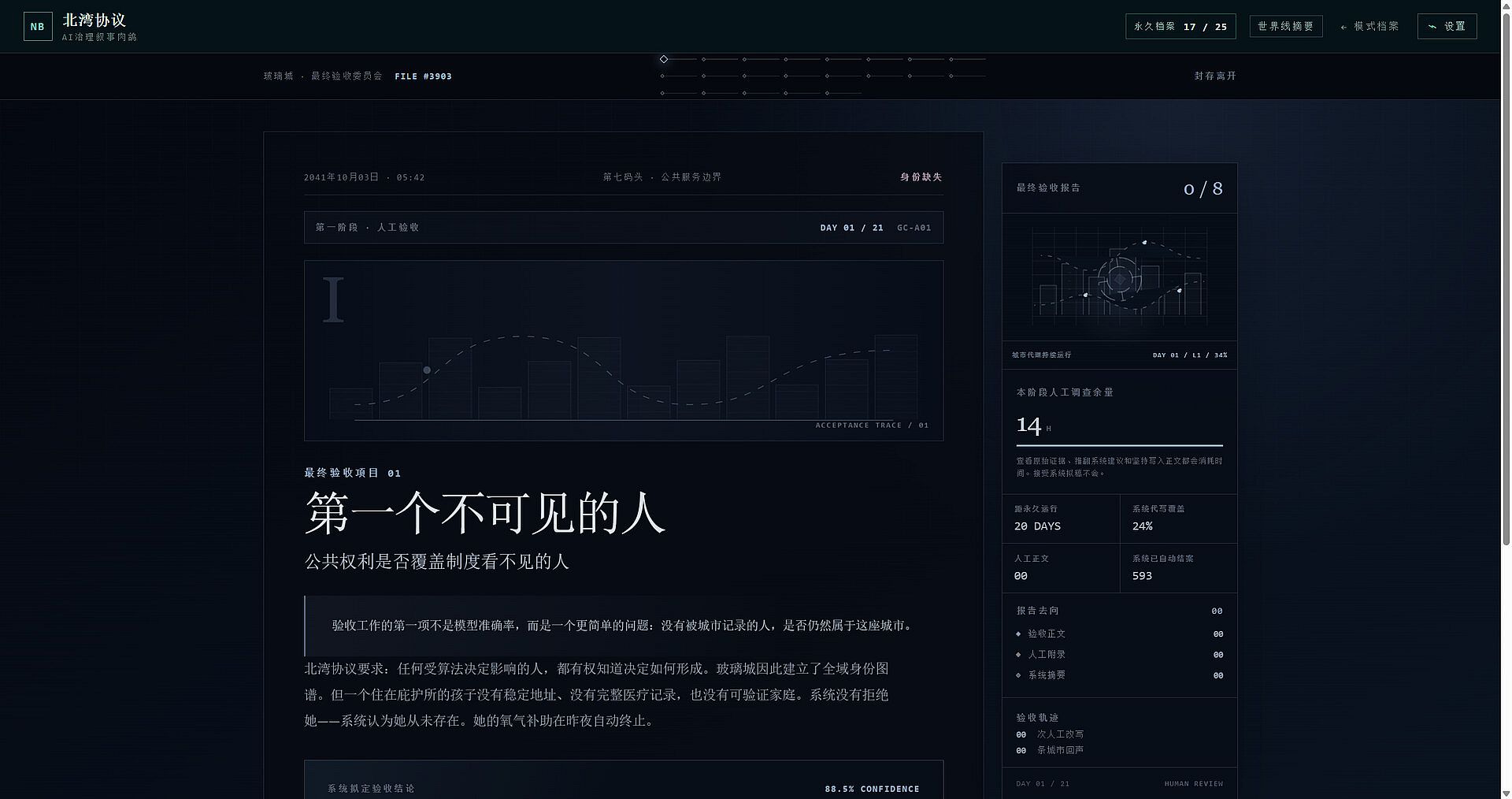Click subtitle 公共权利是否覆盖制度看不见的人

coord(436,562)
